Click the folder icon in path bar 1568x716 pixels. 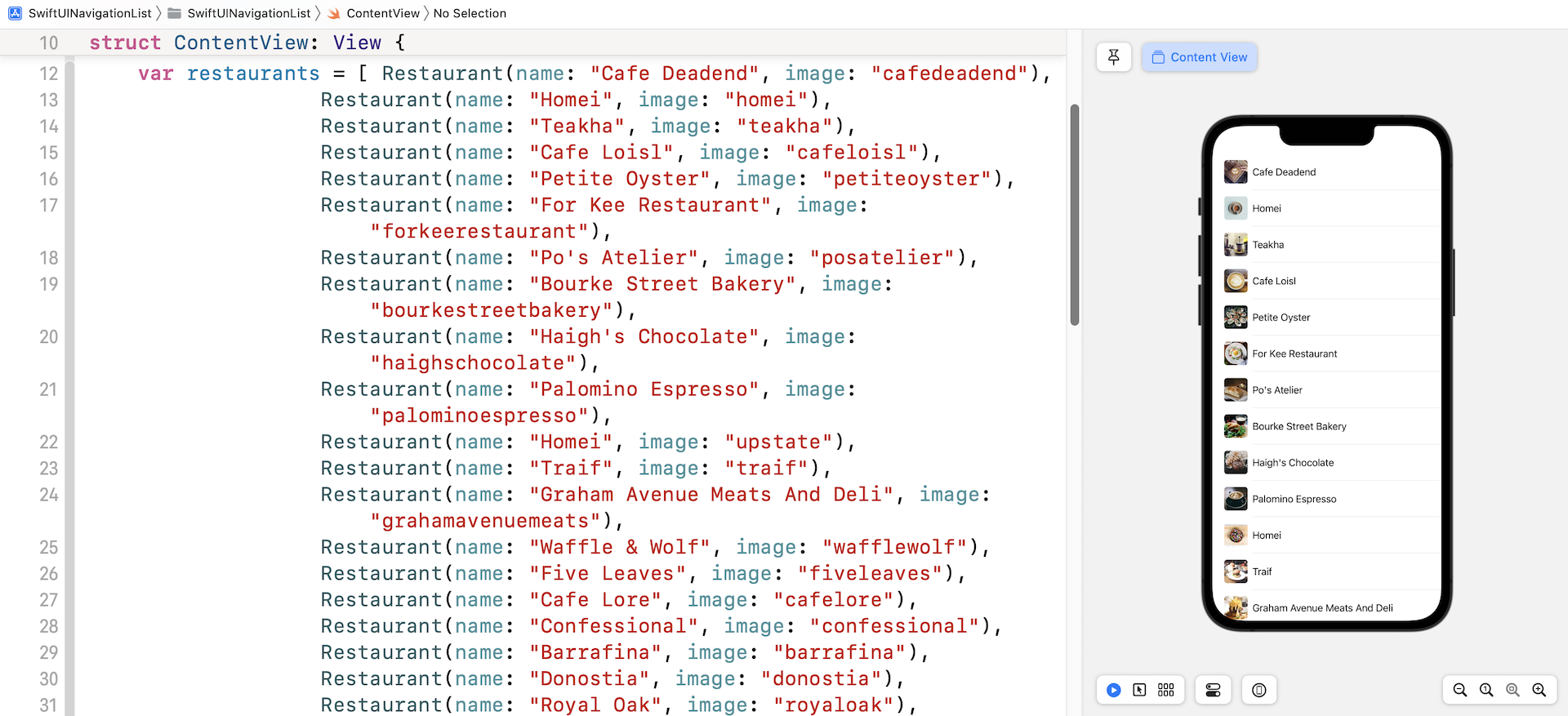174,13
